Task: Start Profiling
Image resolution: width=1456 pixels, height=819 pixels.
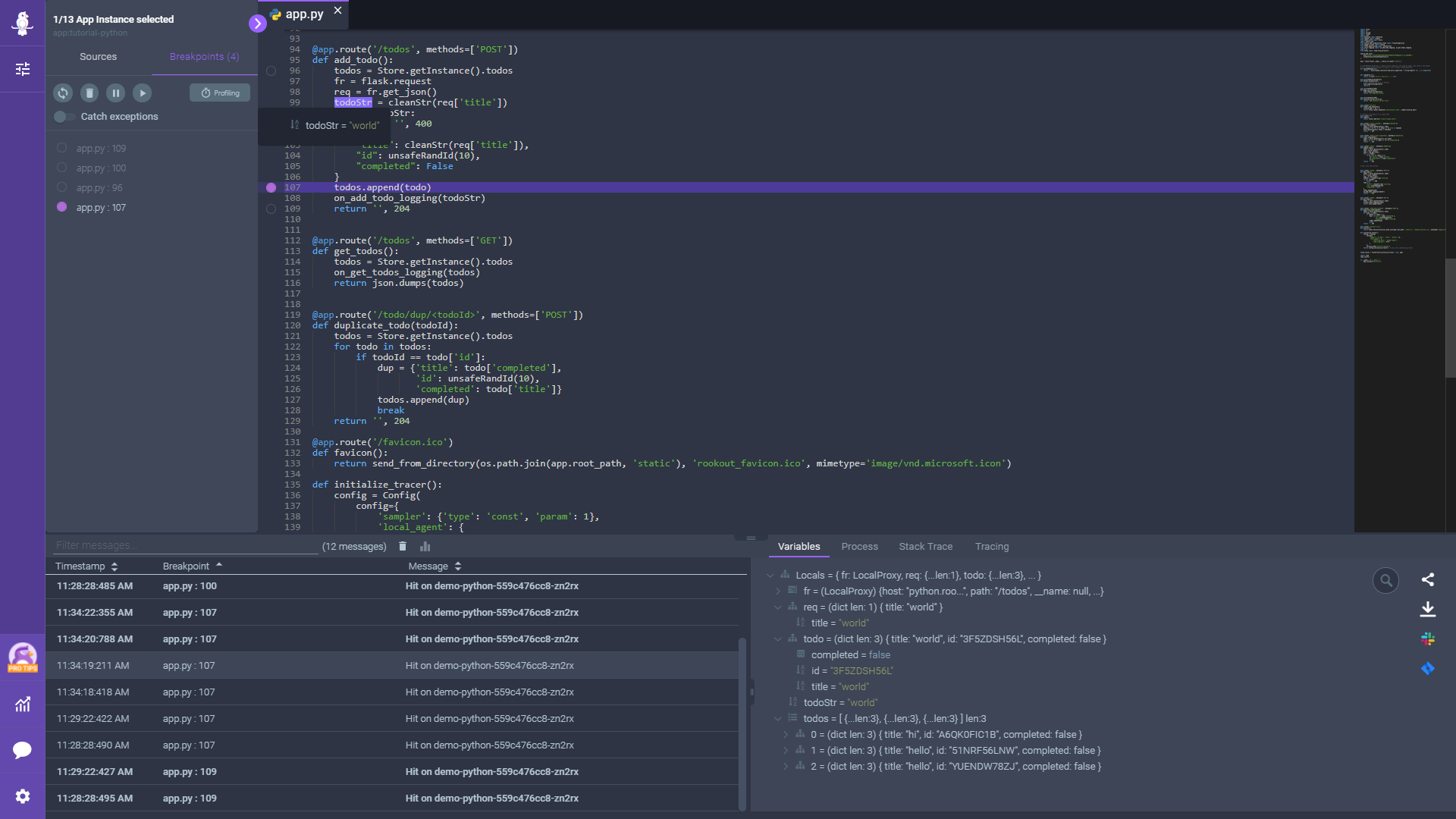Action: tap(220, 93)
